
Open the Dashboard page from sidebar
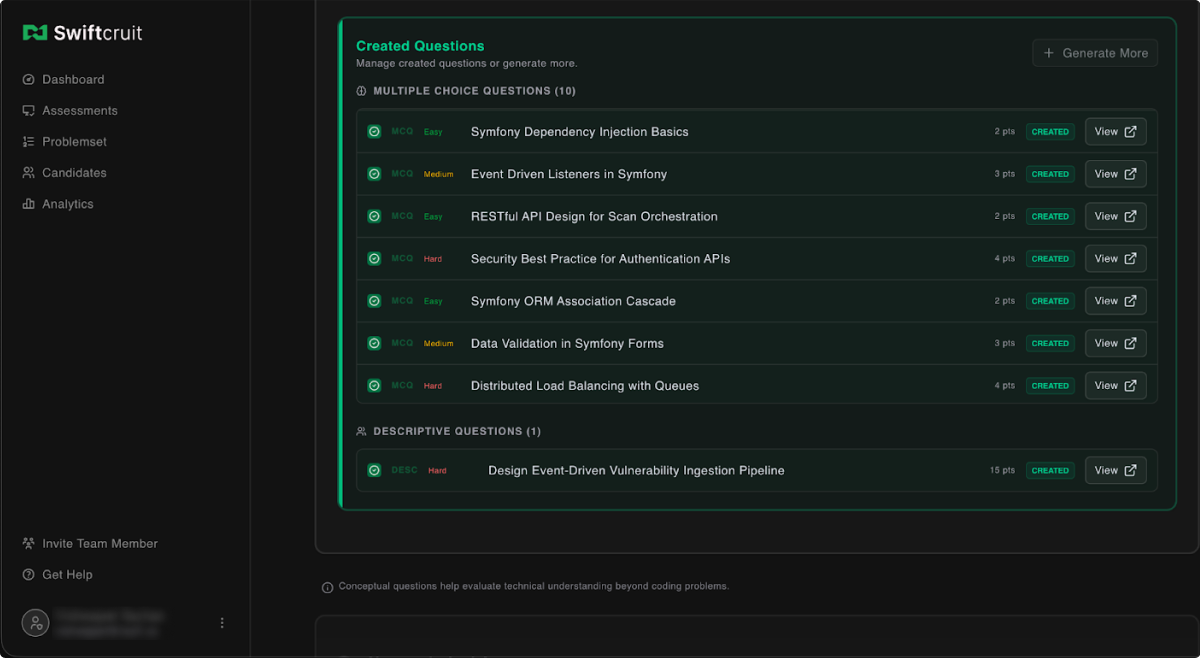(x=72, y=80)
